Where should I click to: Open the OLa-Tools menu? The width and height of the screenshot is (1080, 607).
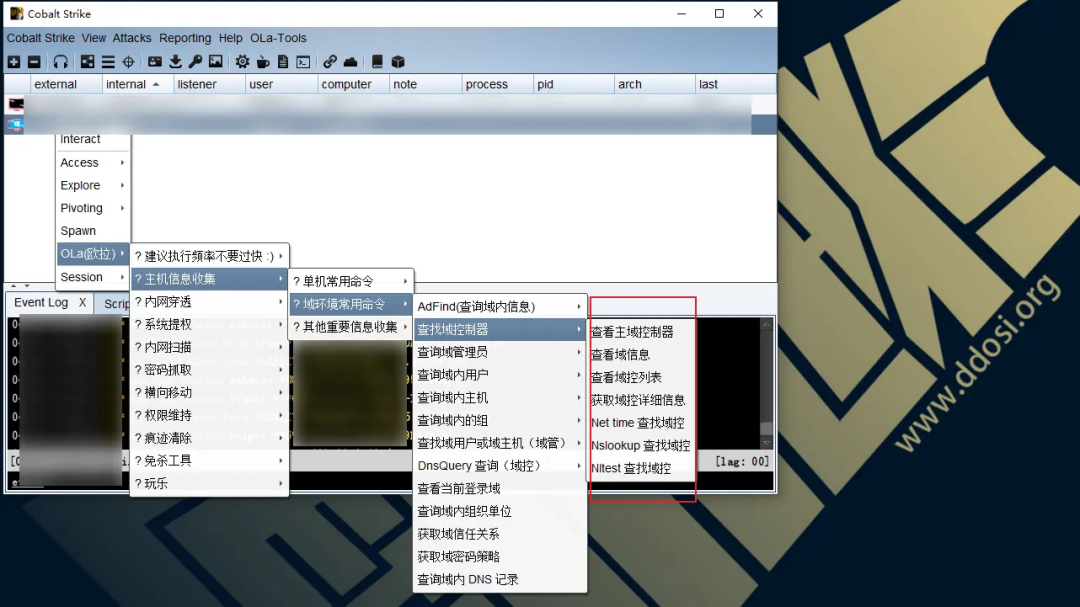278,38
